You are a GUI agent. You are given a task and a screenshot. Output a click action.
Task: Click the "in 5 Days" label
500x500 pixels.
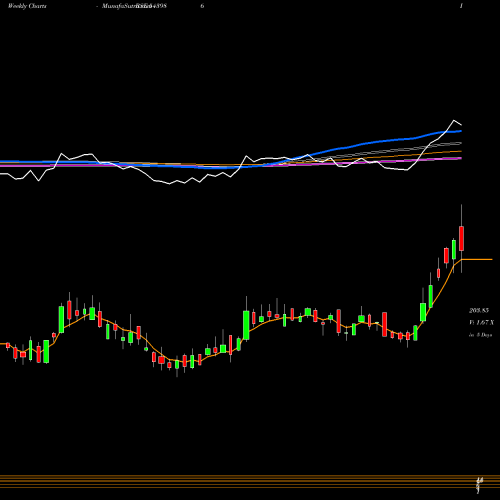pos(480,335)
